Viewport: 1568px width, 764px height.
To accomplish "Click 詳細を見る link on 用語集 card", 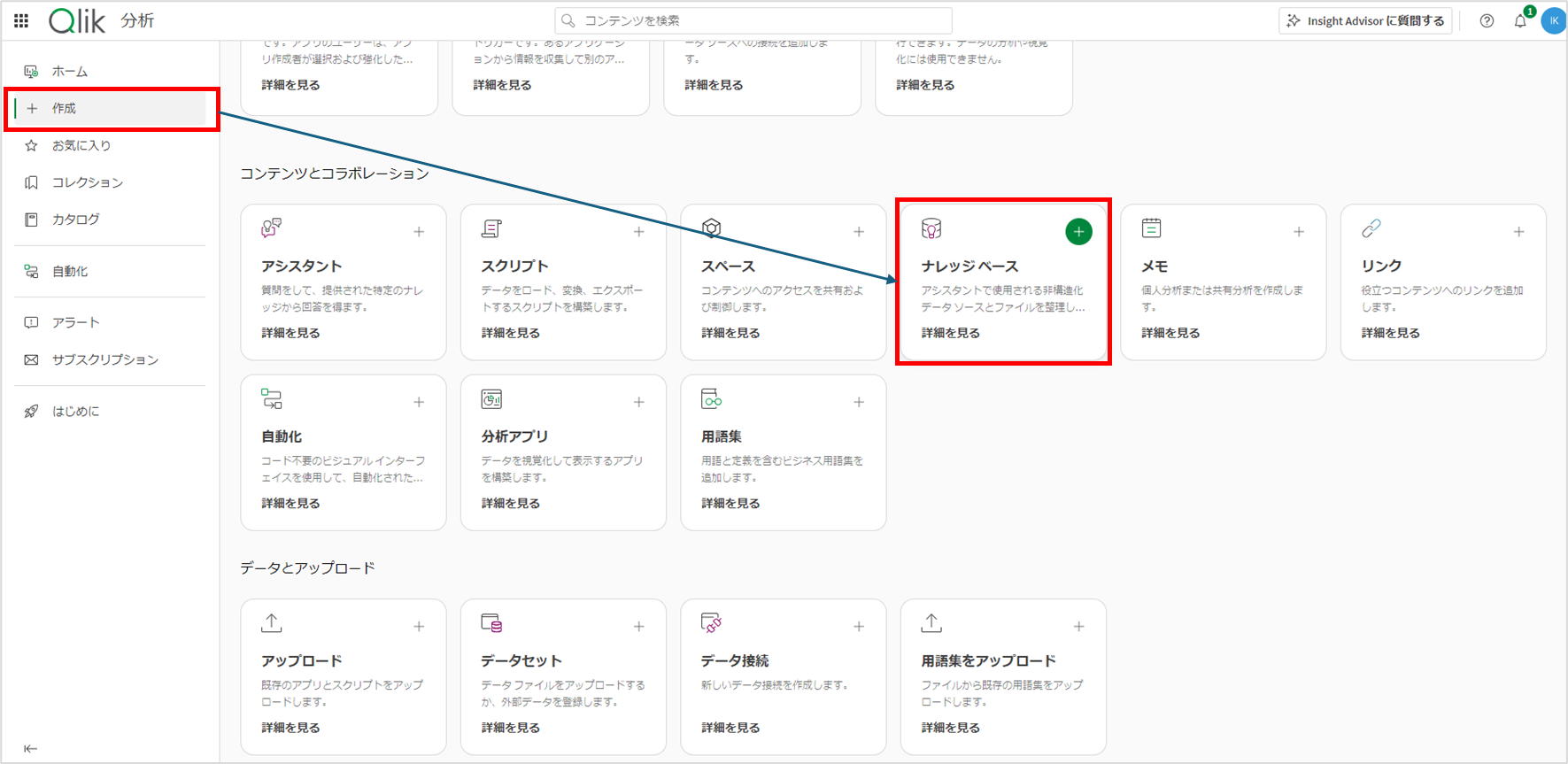I will coord(730,503).
